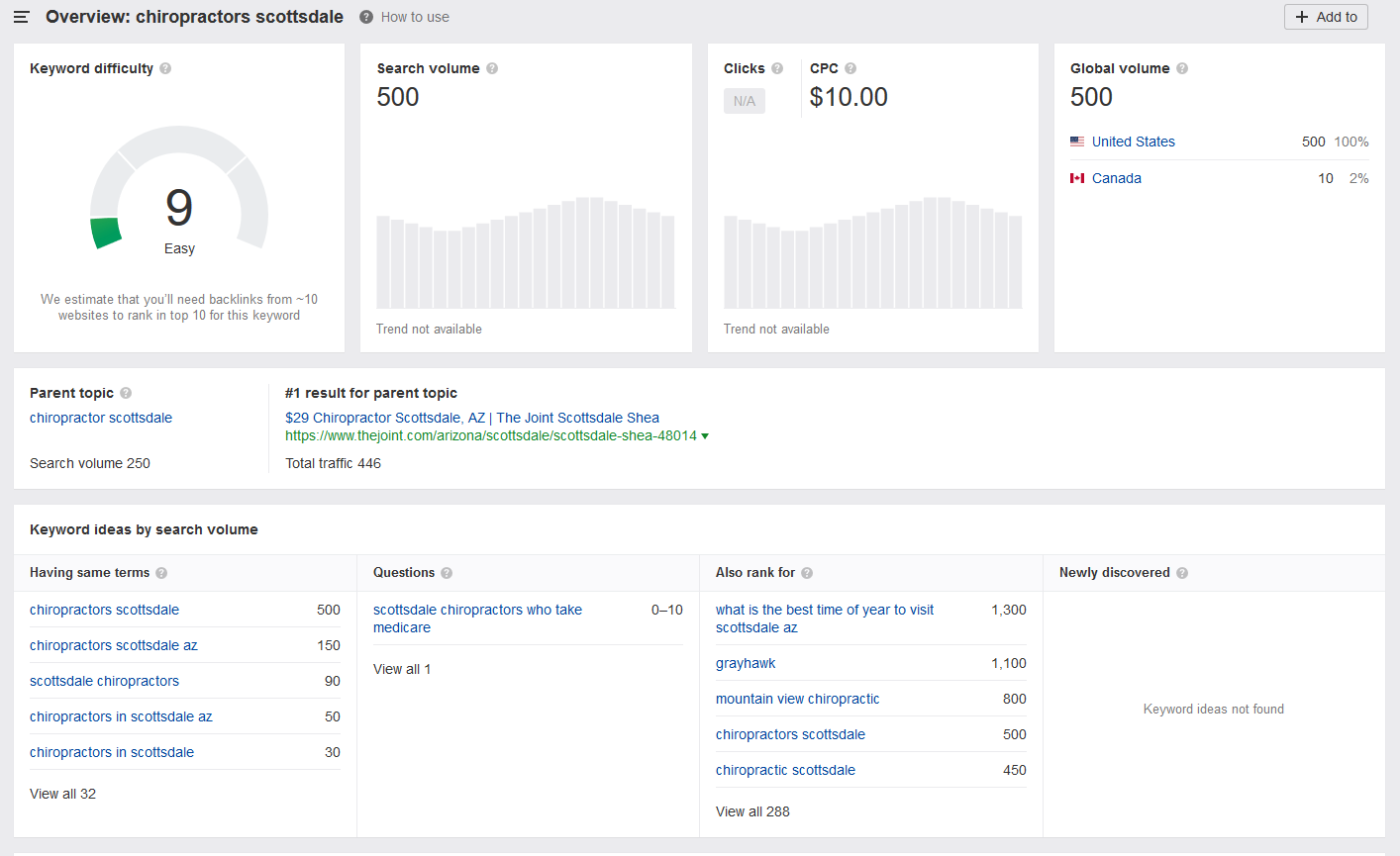Click the N/A clicks badge
This screenshot has height=856, width=1400.
point(744,100)
